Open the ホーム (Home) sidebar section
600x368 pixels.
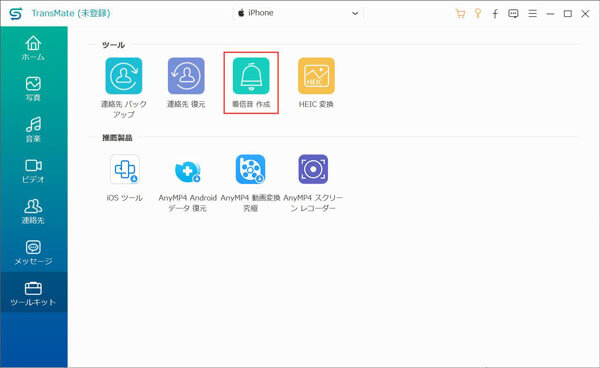tap(33, 48)
